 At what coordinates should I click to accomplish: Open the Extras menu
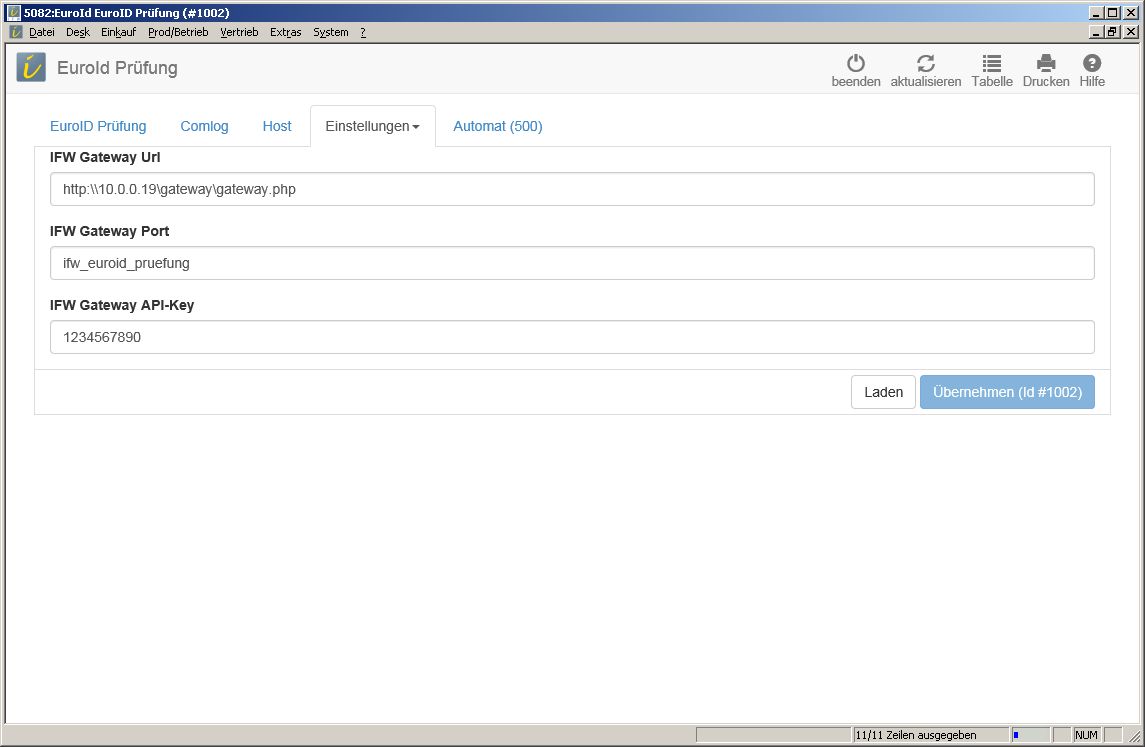pyautogui.click(x=285, y=32)
